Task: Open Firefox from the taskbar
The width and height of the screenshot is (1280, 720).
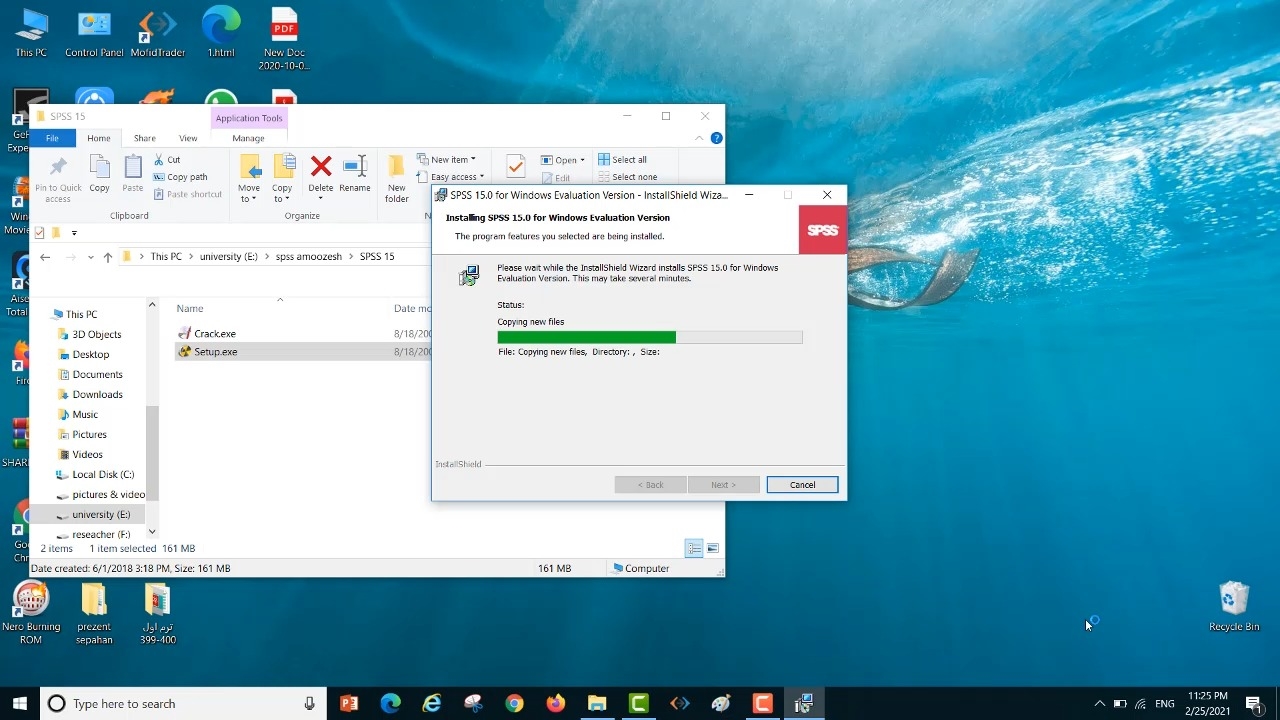Action: 555,704
